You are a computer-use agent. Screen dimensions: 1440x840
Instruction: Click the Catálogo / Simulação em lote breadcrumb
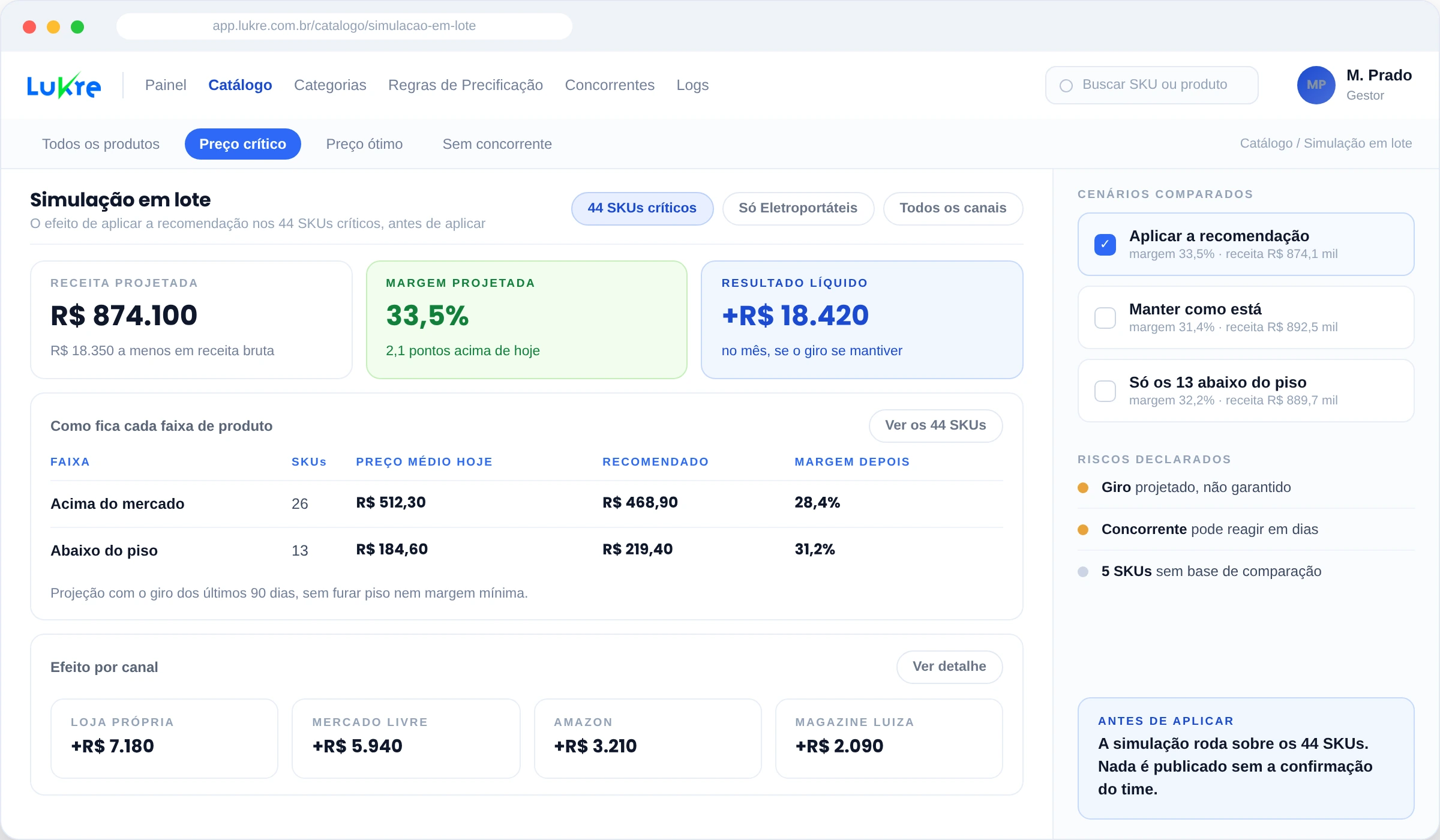click(x=1325, y=143)
